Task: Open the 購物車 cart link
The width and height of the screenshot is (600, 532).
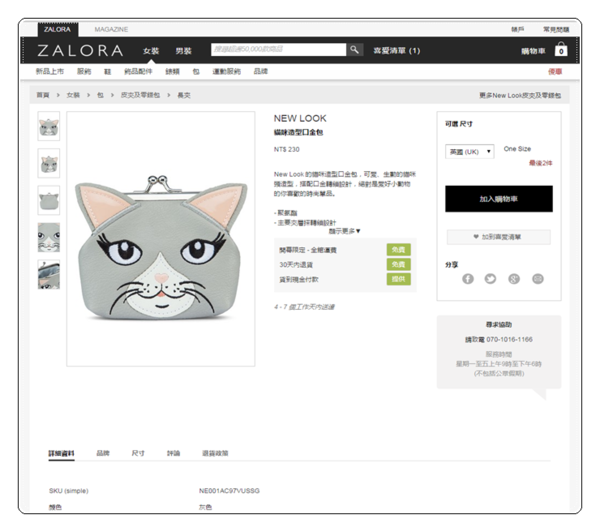Action: (x=533, y=51)
